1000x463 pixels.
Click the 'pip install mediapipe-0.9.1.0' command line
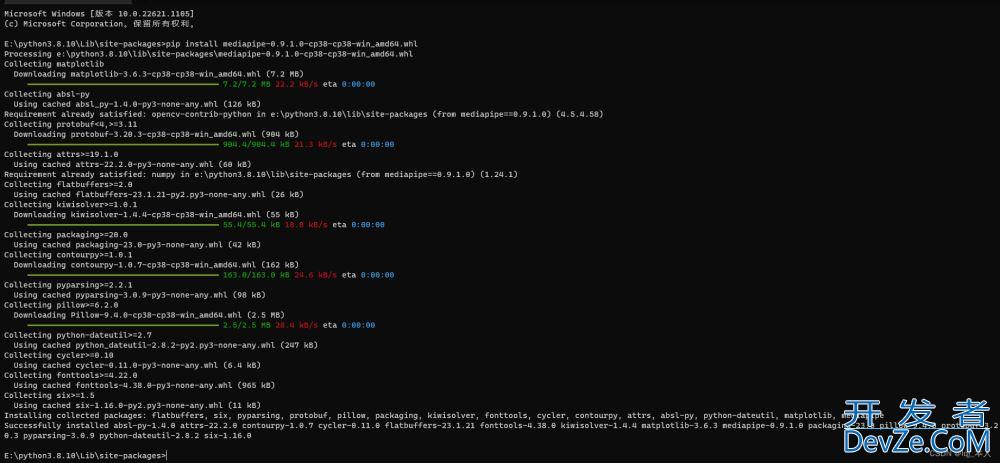pyautogui.click(x=210, y=44)
